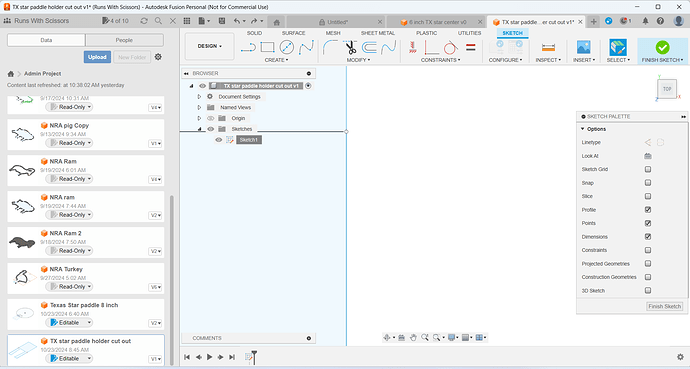This screenshot has width=690, height=369.
Task: Open the DESIGN workspace dropdown
Action: (x=209, y=46)
